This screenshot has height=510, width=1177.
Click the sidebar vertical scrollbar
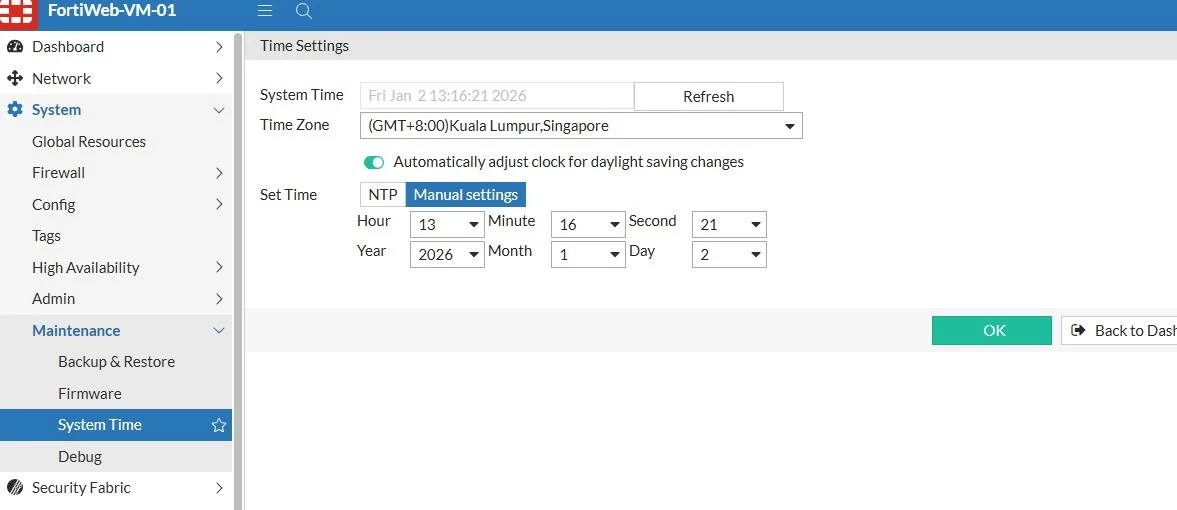[238, 270]
